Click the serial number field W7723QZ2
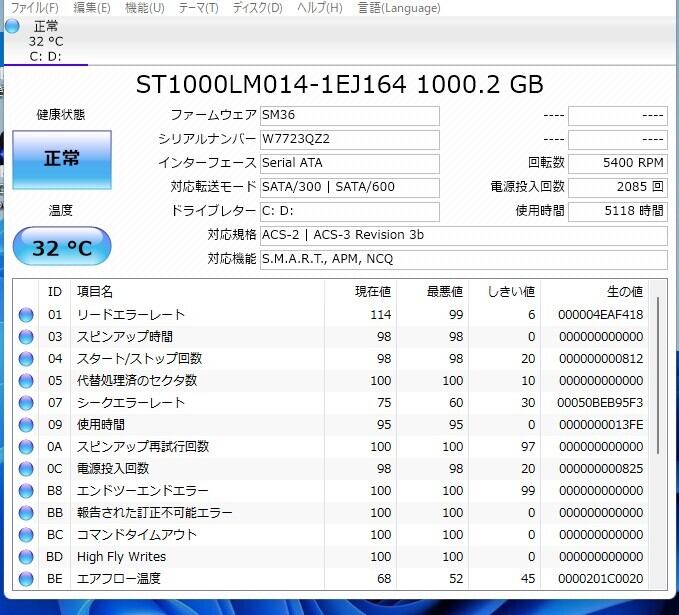This screenshot has height=615, width=679. pyautogui.click(x=349, y=139)
